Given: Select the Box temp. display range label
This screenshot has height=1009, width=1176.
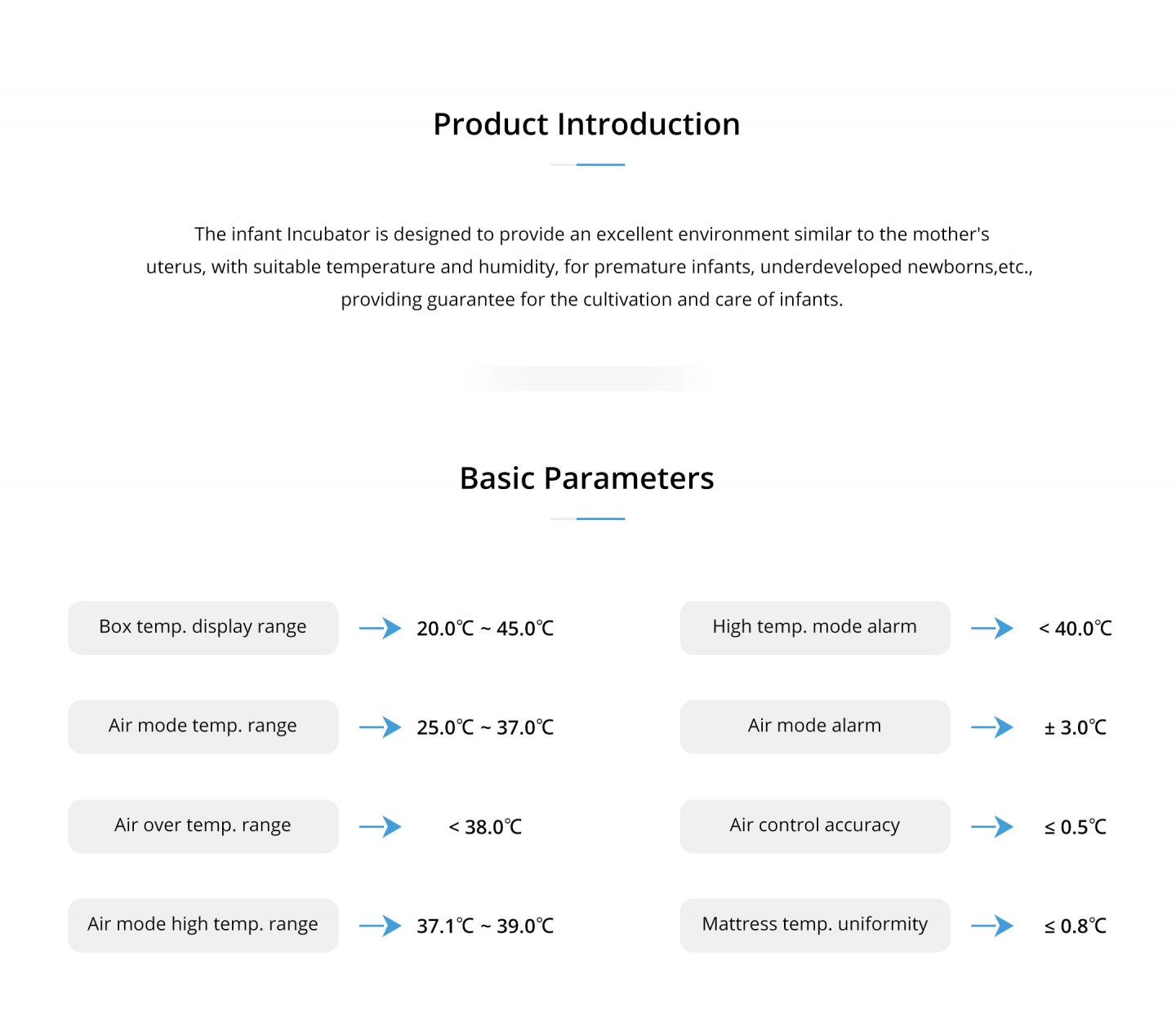Looking at the screenshot, I should 203,628.
